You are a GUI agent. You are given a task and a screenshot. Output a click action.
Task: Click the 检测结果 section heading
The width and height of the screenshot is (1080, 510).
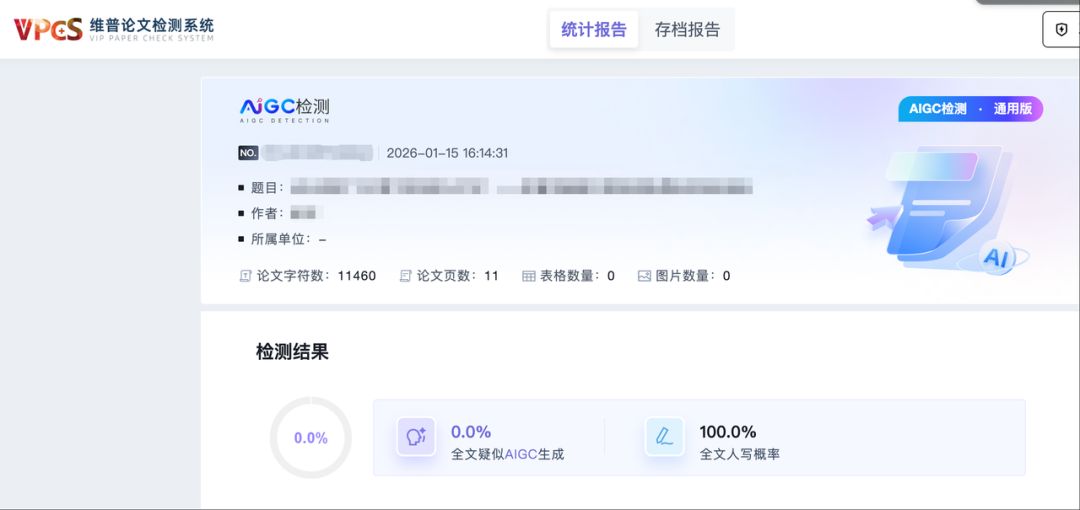point(292,352)
